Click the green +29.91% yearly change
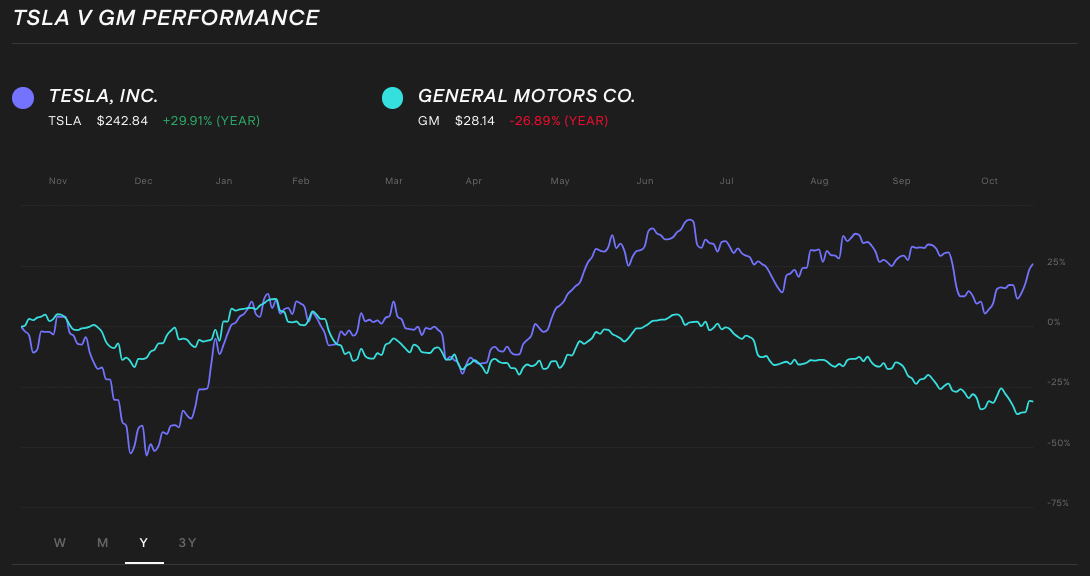 tap(211, 120)
